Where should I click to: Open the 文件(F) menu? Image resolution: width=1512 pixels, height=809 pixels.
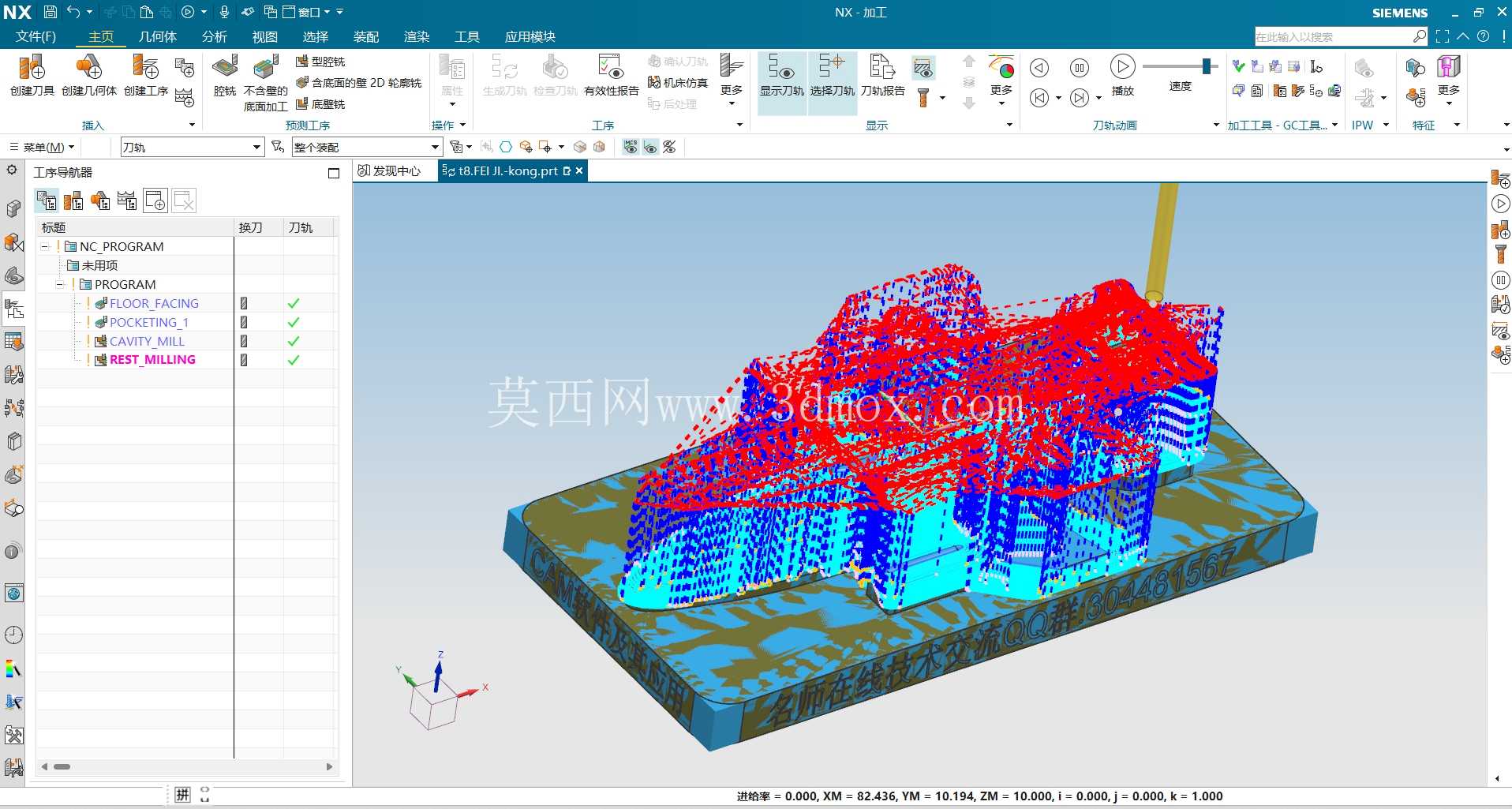click(x=36, y=36)
